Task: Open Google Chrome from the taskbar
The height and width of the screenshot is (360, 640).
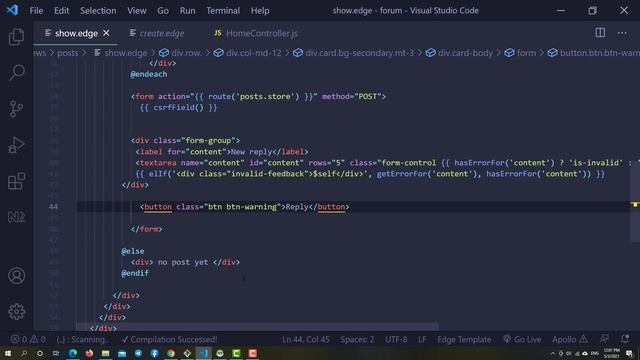Action: pos(171,353)
